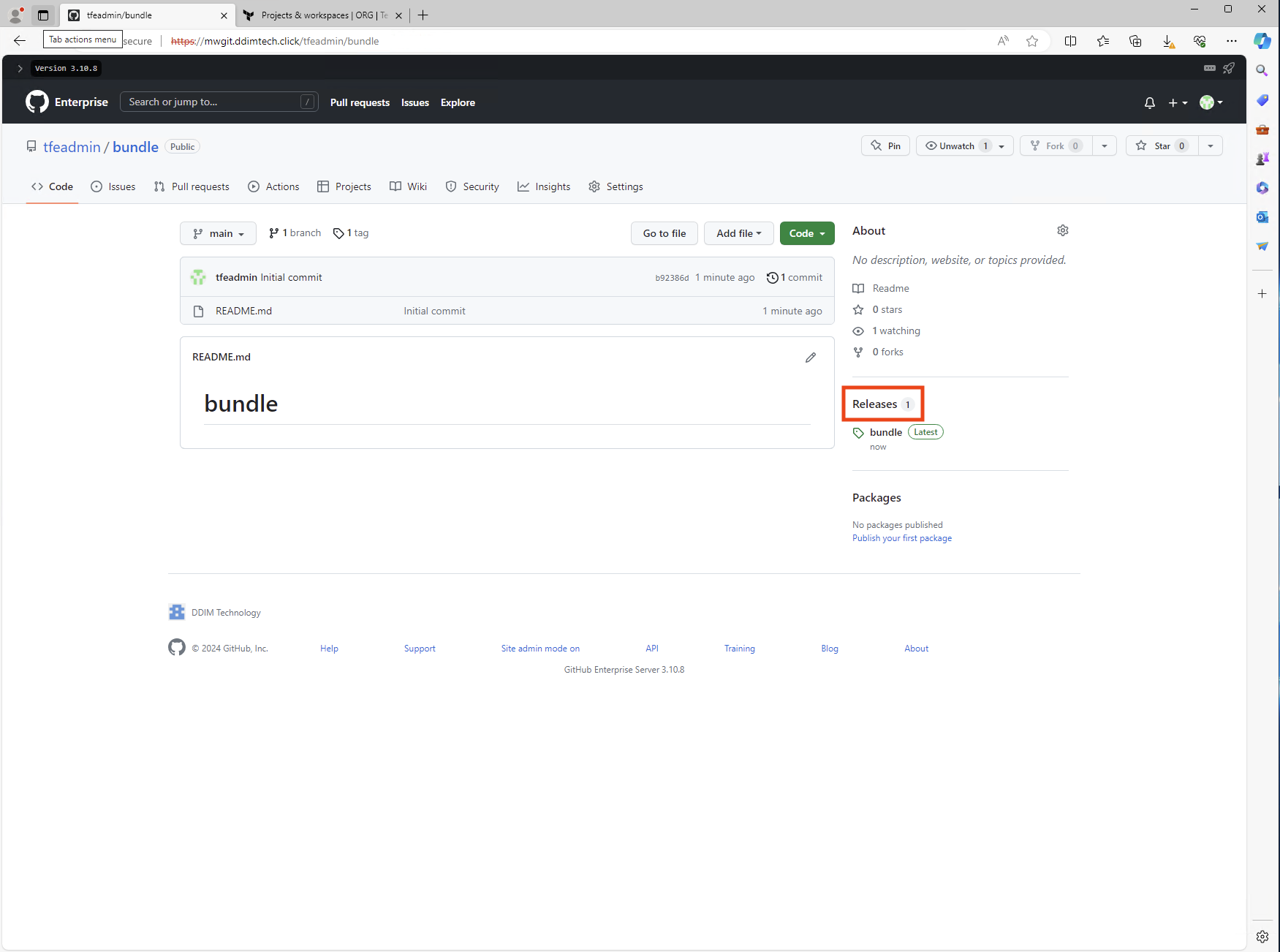Image resolution: width=1280 pixels, height=952 pixels.
Task: Expand the Unwatch notification options arrow
Action: (x=1003, y=146)
